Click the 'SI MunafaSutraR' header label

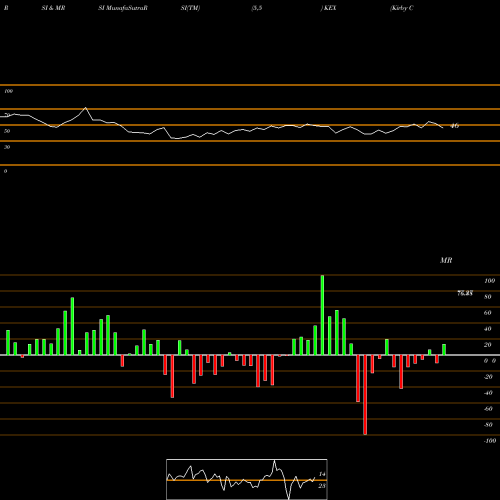[123, 8]
